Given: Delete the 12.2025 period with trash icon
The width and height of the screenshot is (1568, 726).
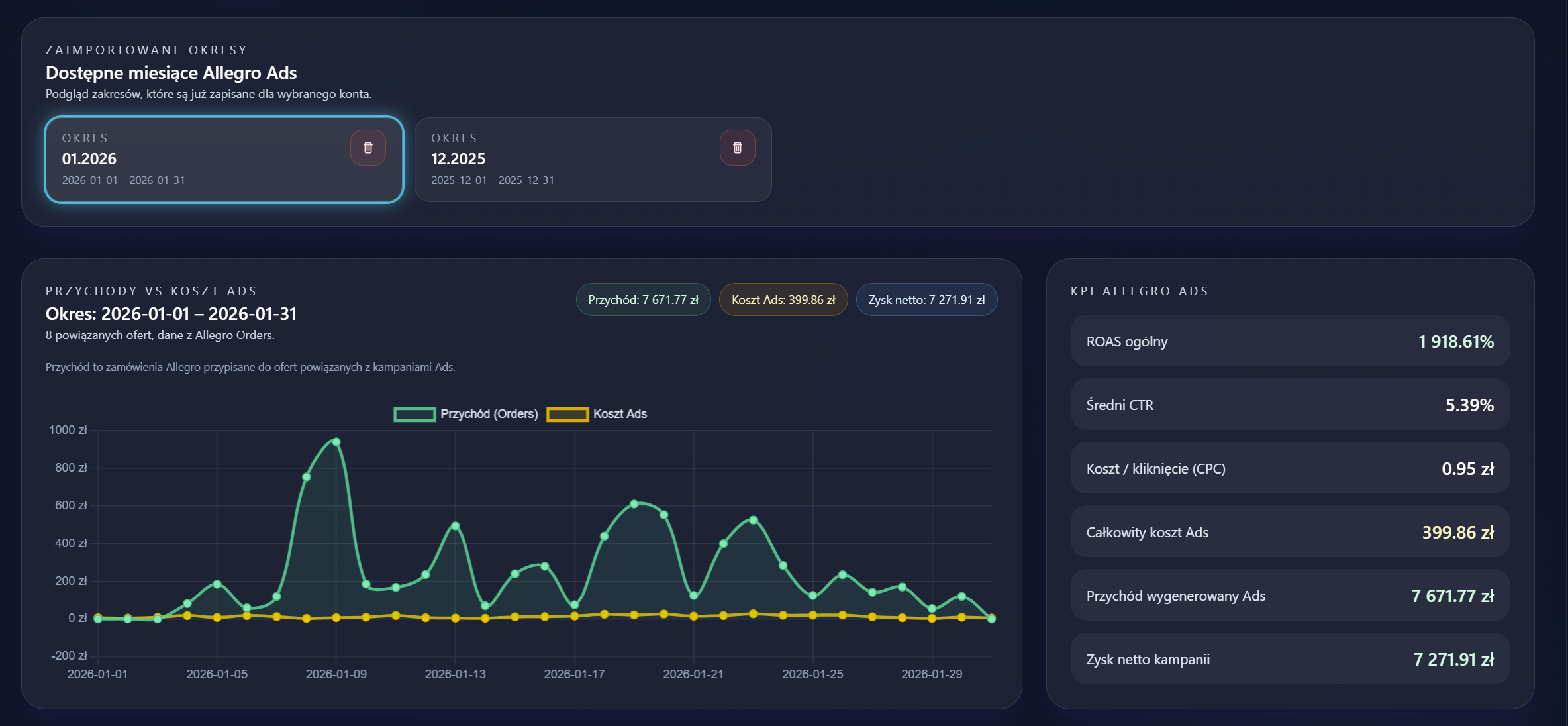Looking at the screenshot, I should tap(737, 148).
